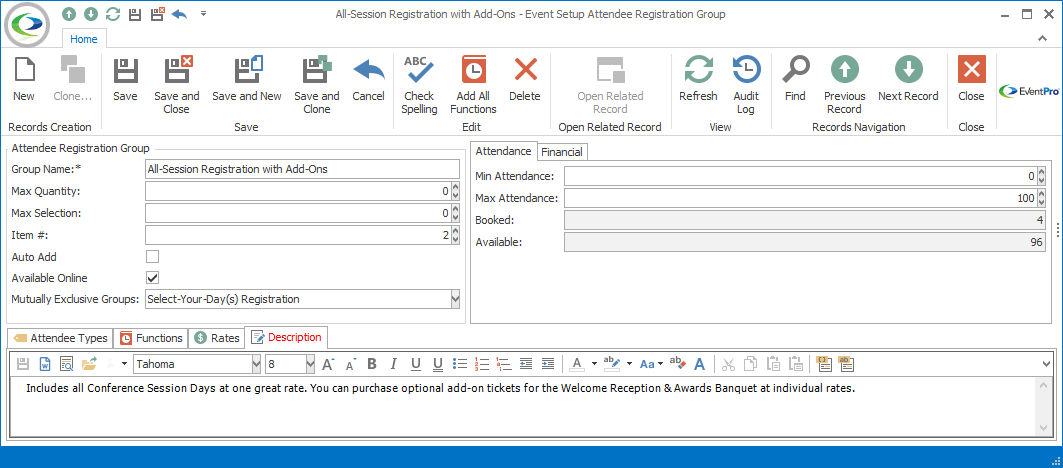
Task: Click quick access Next Record down arrow
Action: click(91, 14)
